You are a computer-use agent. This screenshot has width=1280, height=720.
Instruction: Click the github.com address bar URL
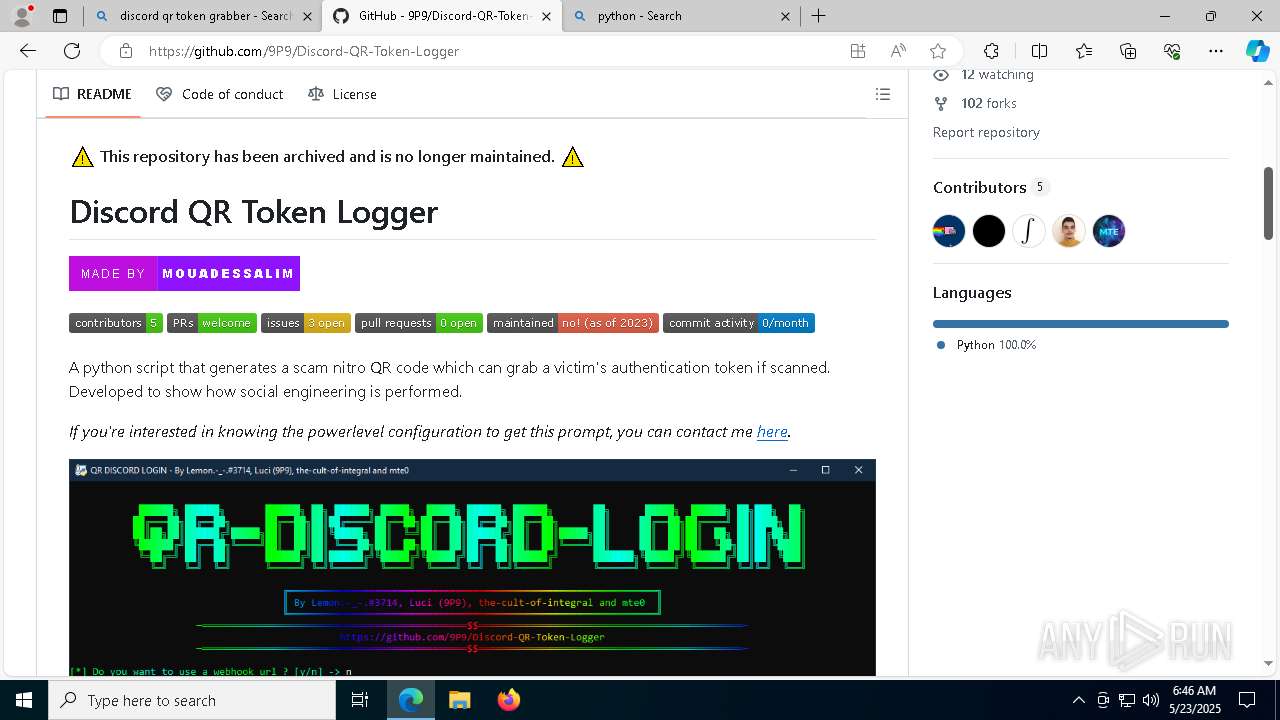(304, 51)
